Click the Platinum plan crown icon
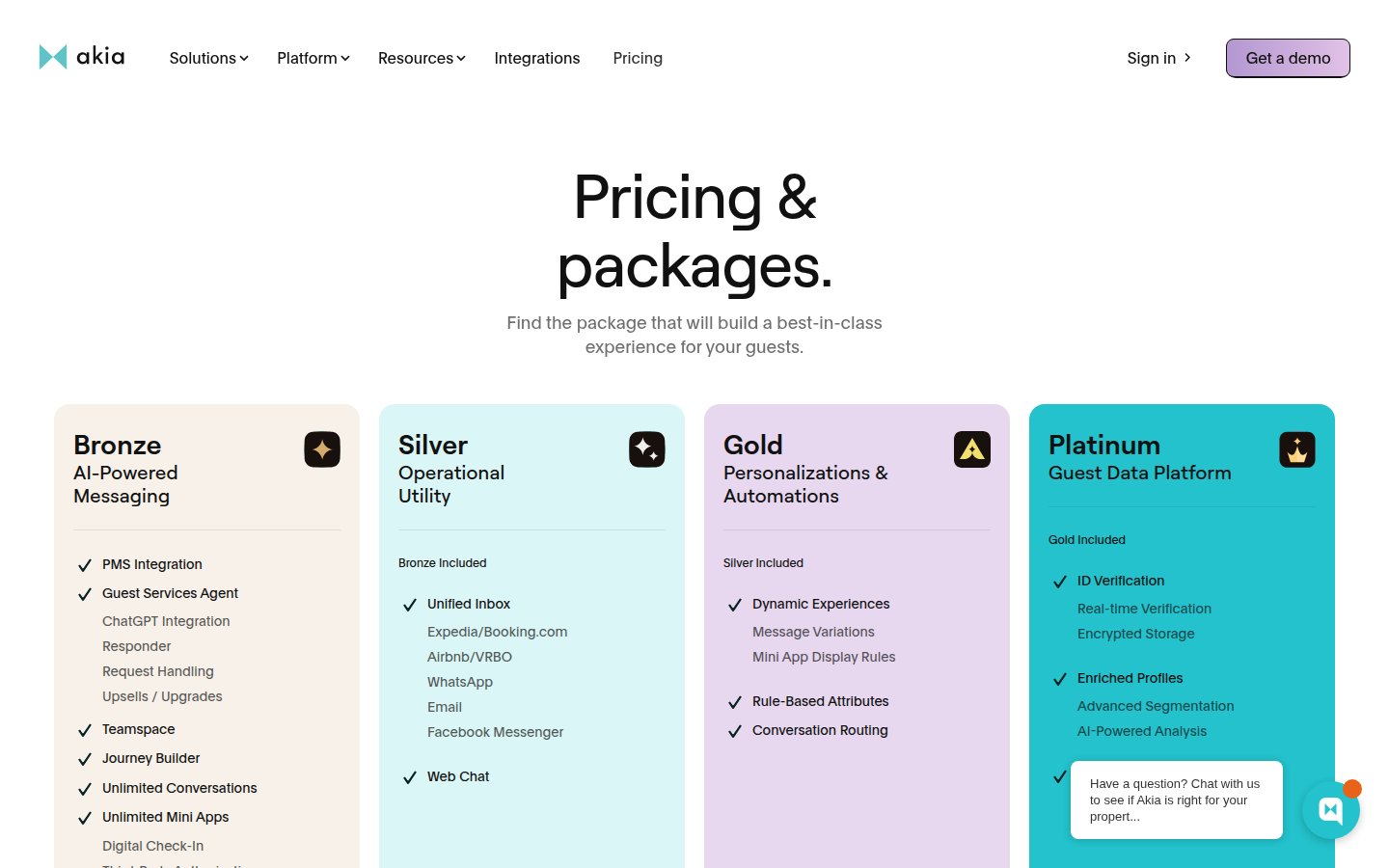Viewport: 1389px width, 868px height. pyautogui.click(x=1297, y=449)
